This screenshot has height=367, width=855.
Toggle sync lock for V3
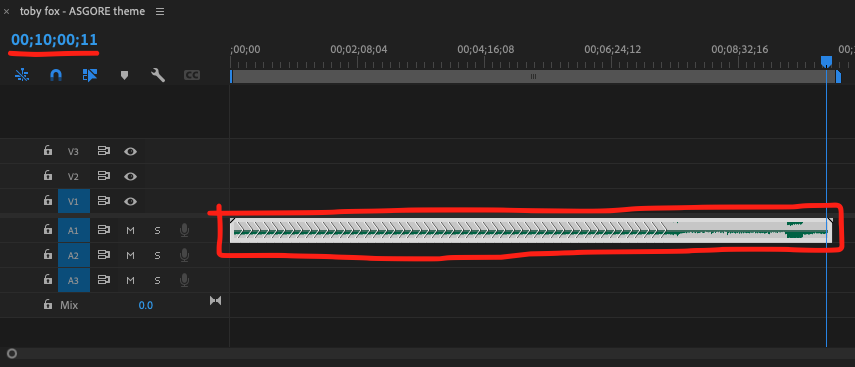[104, 151]
